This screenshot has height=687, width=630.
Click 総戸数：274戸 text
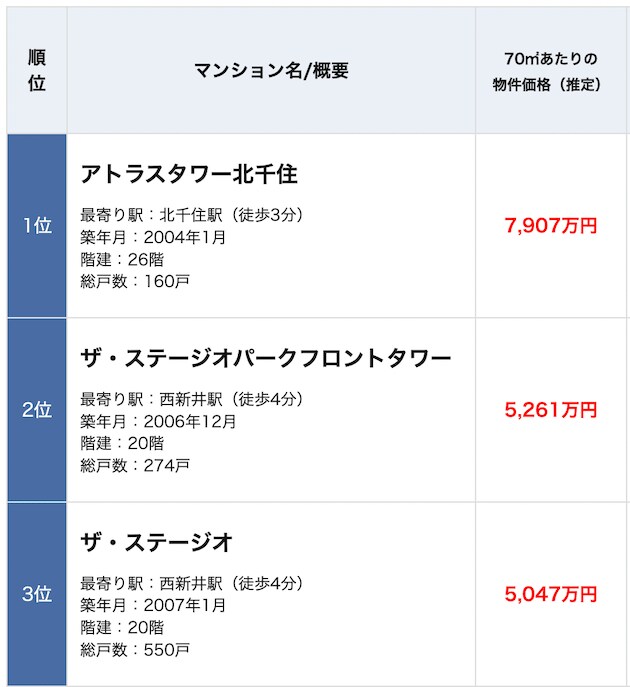pos(135,465)
